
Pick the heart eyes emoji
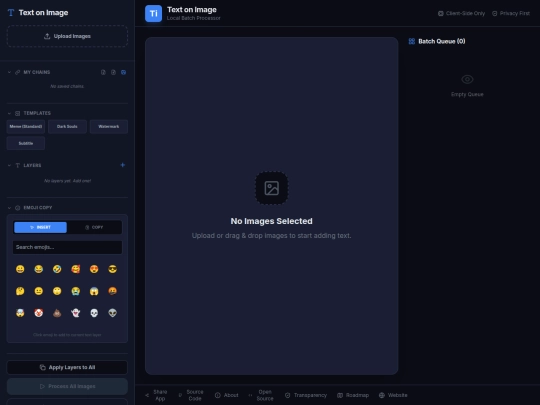point(94,269)
